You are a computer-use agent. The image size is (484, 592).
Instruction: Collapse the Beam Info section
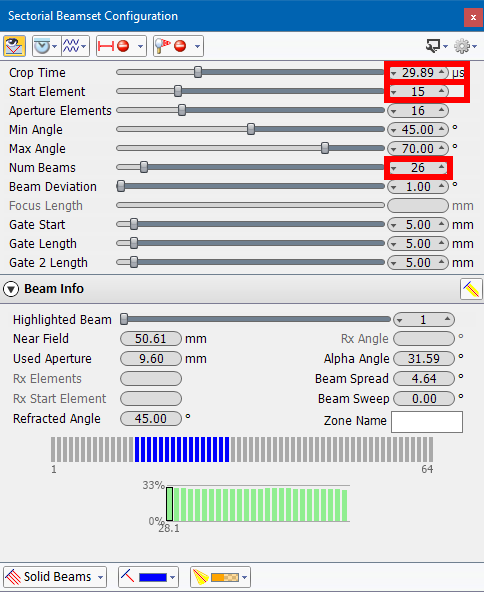(x=11, y=289)
